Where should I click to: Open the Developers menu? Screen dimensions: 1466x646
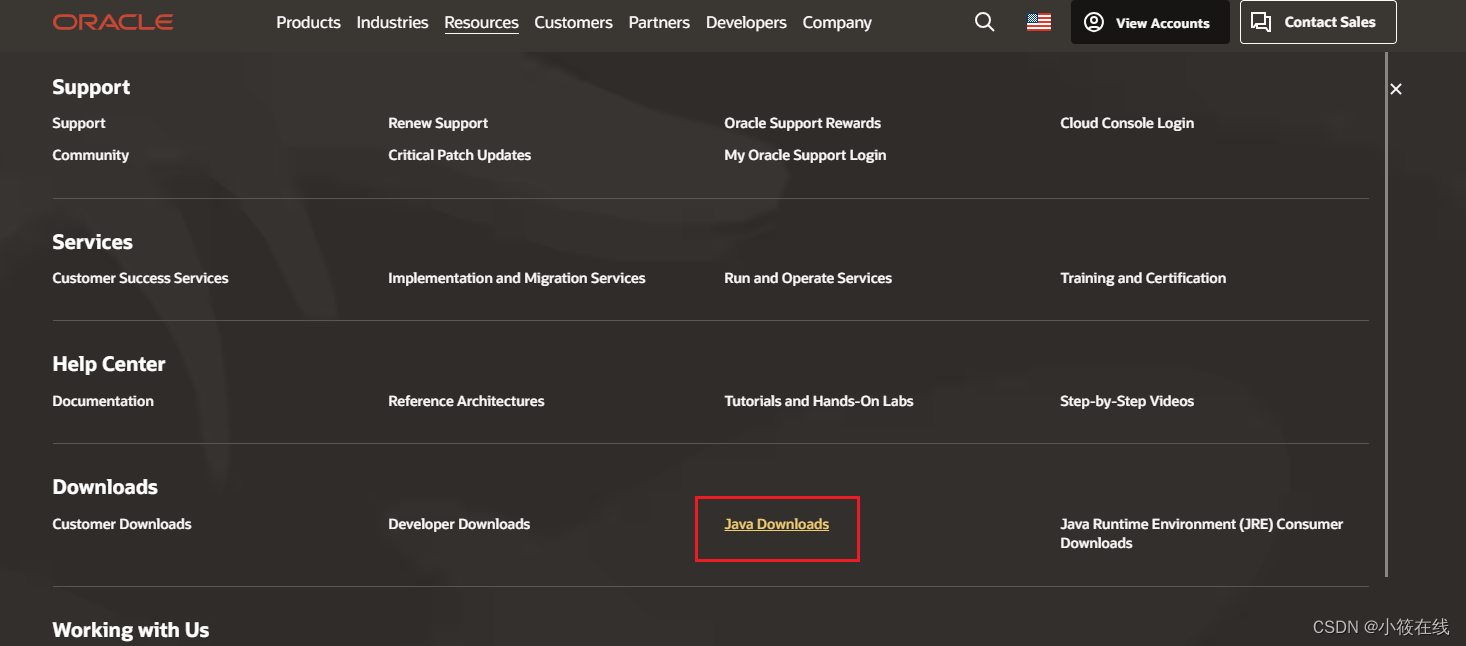coord(746,22)
